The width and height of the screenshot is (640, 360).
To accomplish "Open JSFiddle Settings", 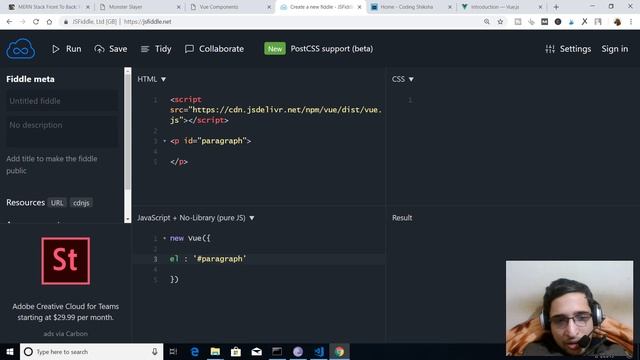I will click(x=568, y=49).
